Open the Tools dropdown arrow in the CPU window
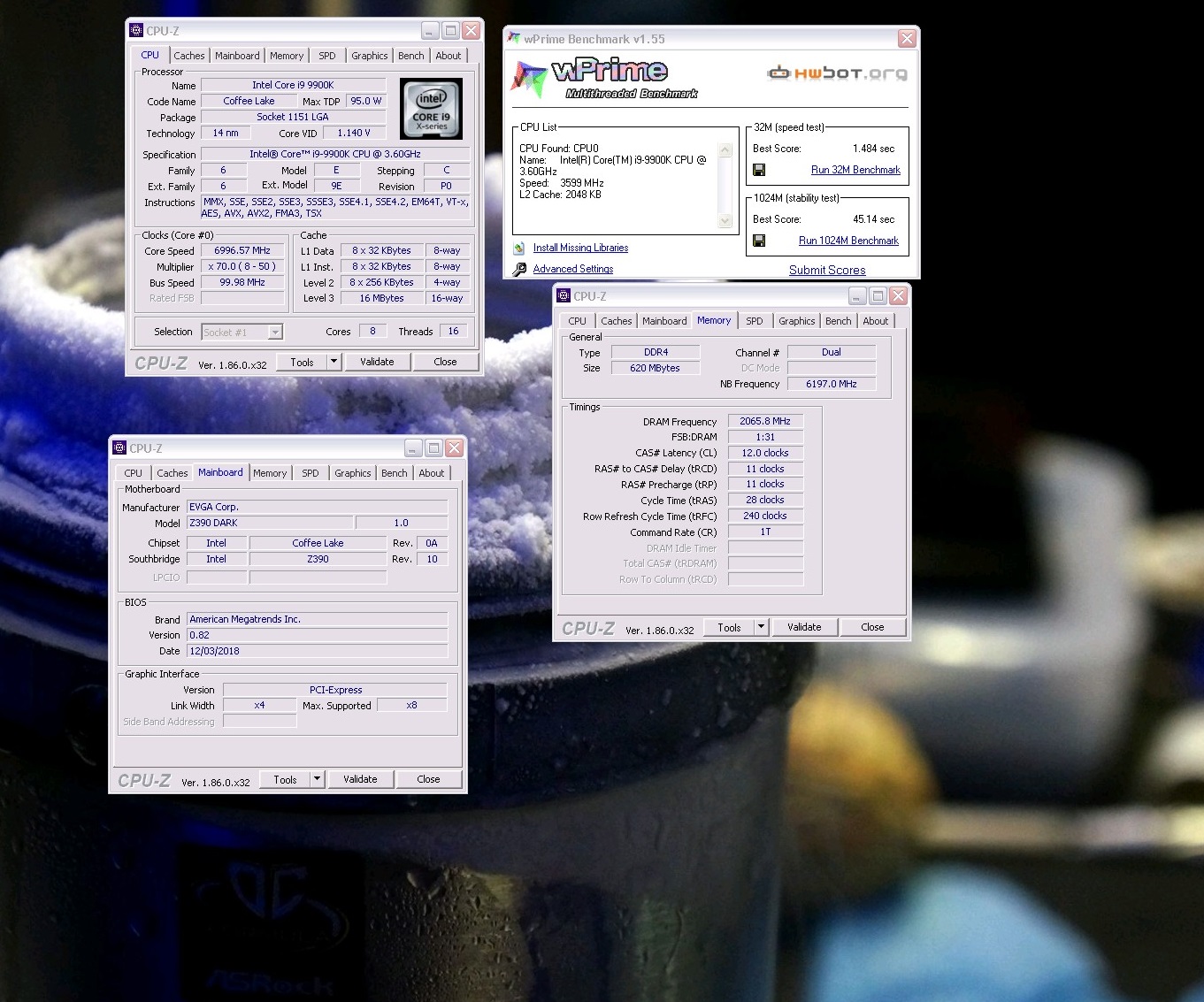Viewport: 1204px width, 1002px height. 334,362
